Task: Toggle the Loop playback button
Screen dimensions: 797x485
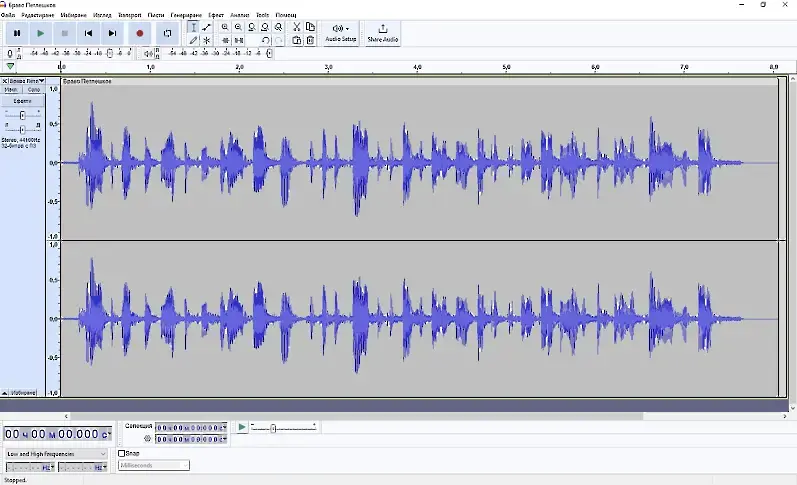Action: tap(167, 34)
